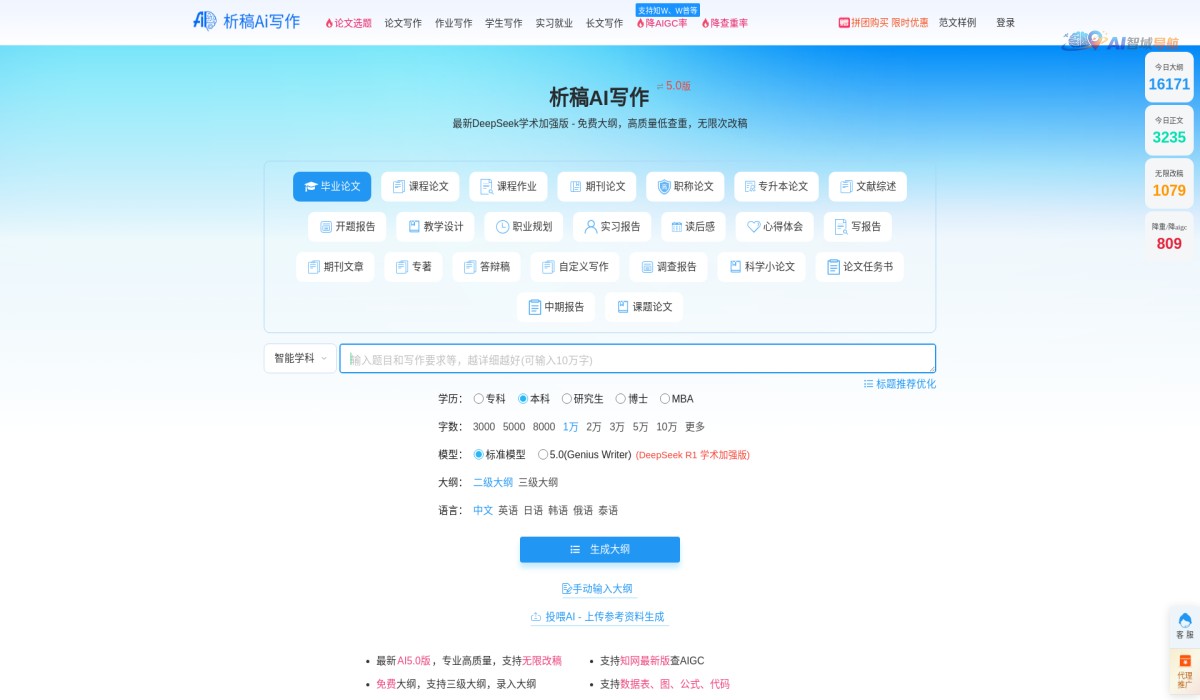Viewport: 1200px width, 700px height.
Task: Pick the 中期报告 midterm report category
Action: pyautogui.click(x=556, y=307)
